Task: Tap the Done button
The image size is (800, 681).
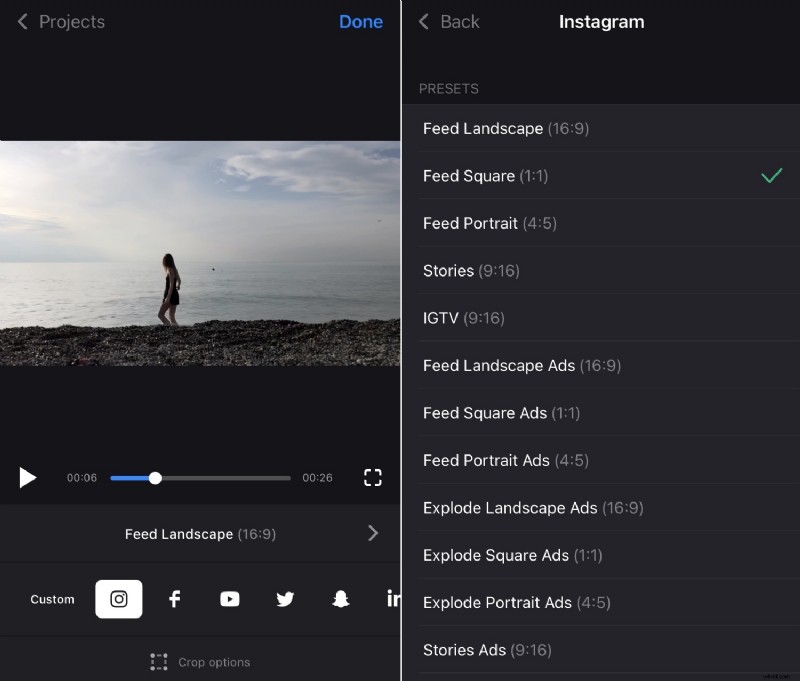Action: tap(361, 21)
